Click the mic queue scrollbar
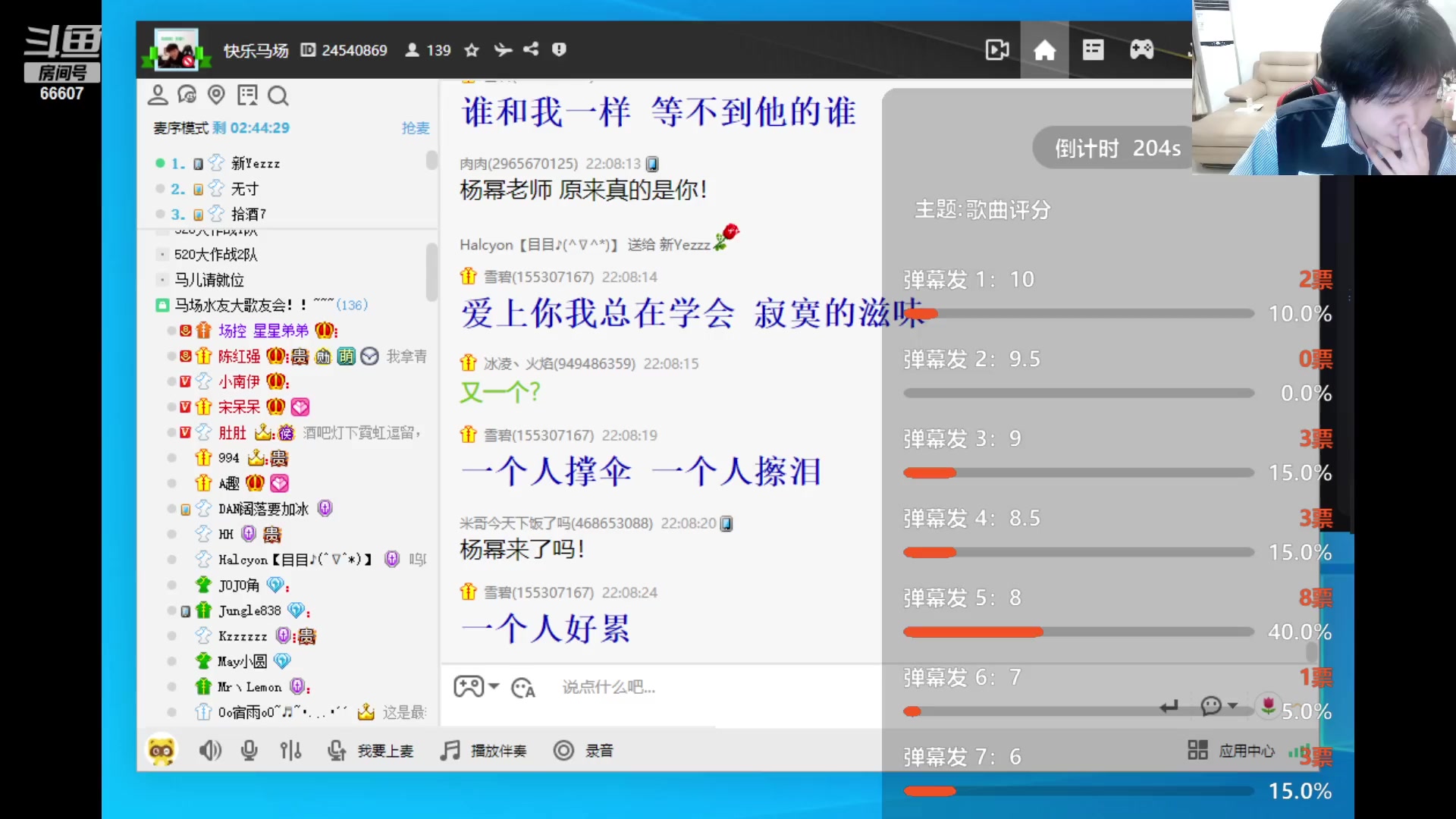This screenshot has width=1456, height=819. pos(431,160)
